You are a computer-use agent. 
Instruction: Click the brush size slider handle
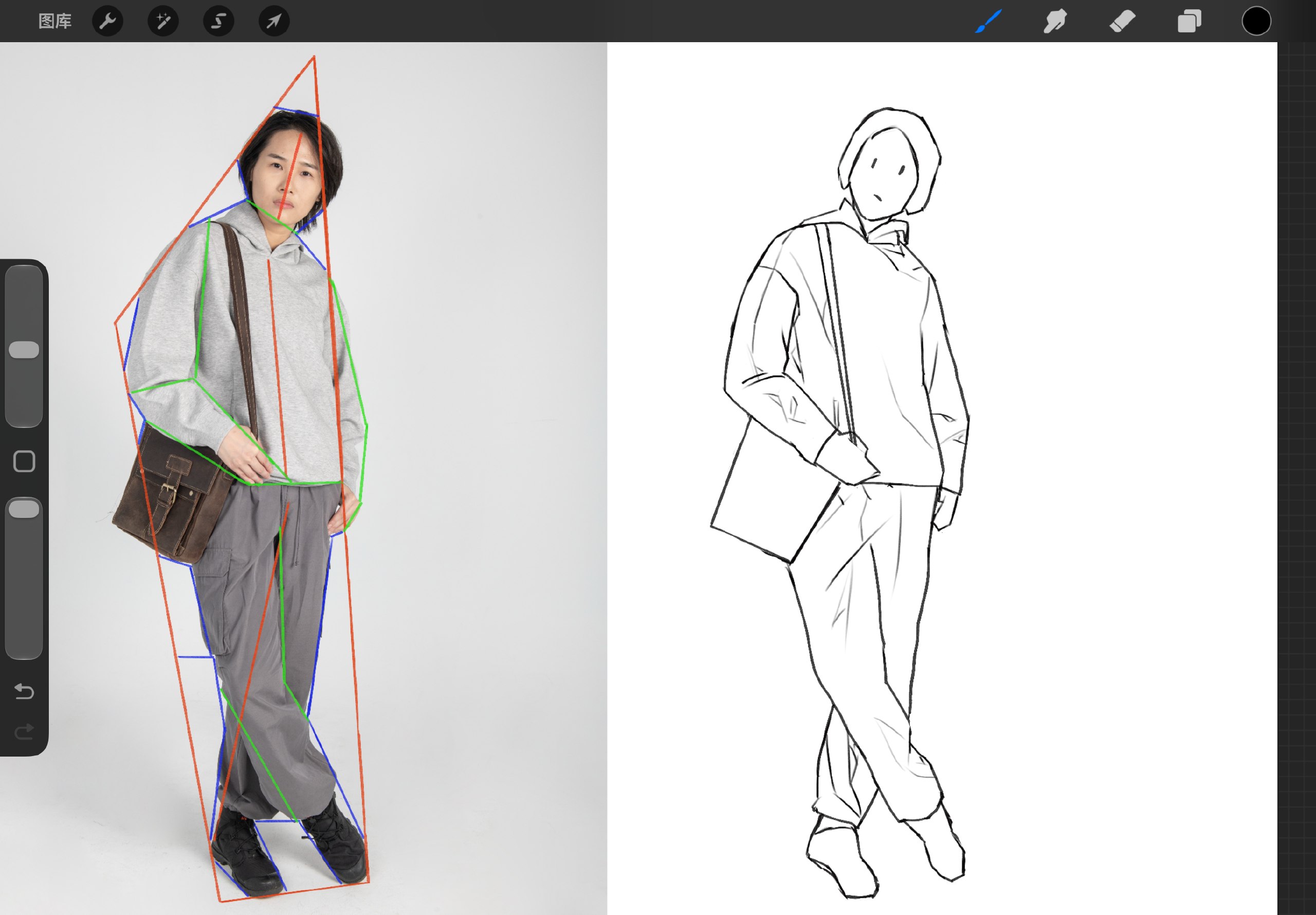[24, 350]
